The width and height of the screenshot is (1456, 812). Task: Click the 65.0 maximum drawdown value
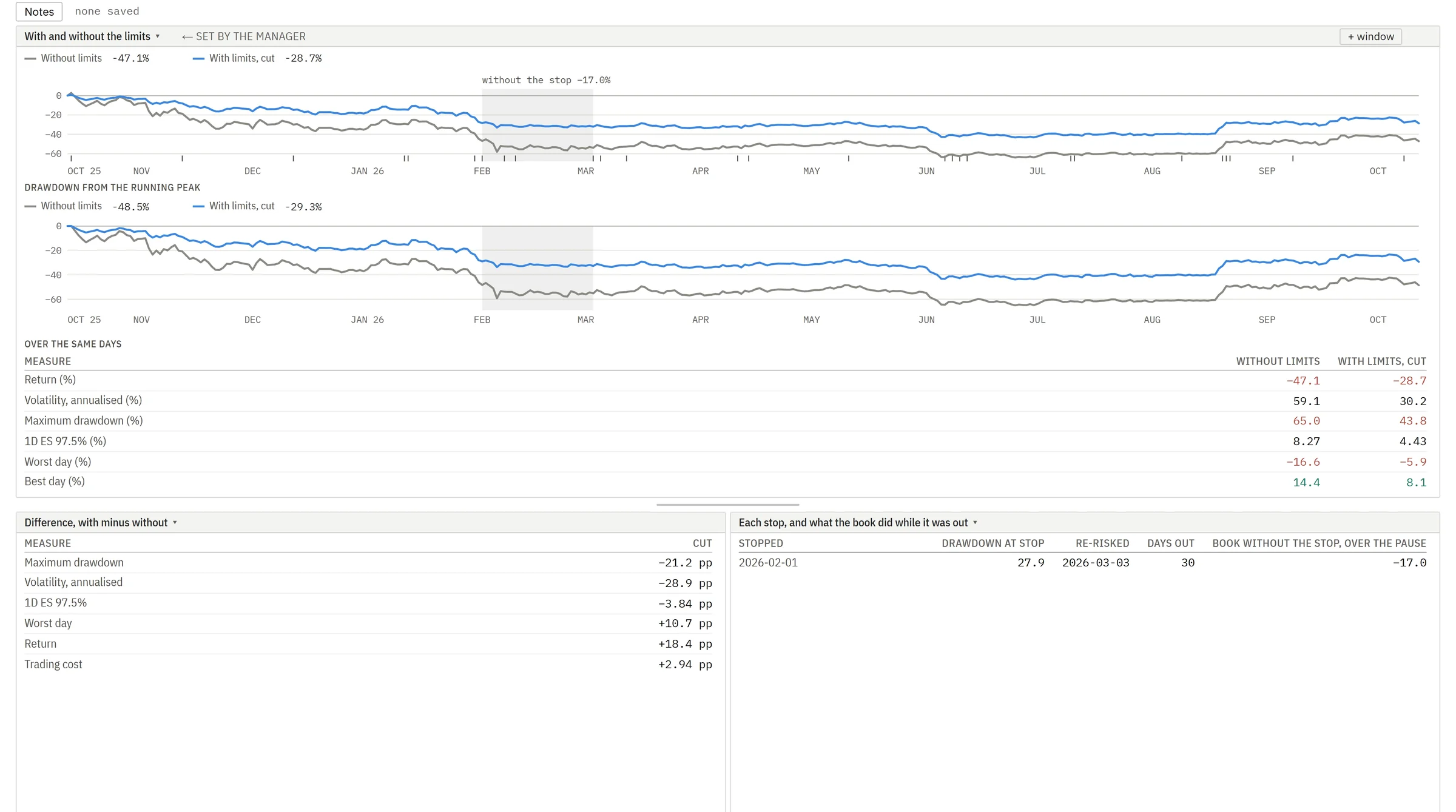(x=1306, y=421)
